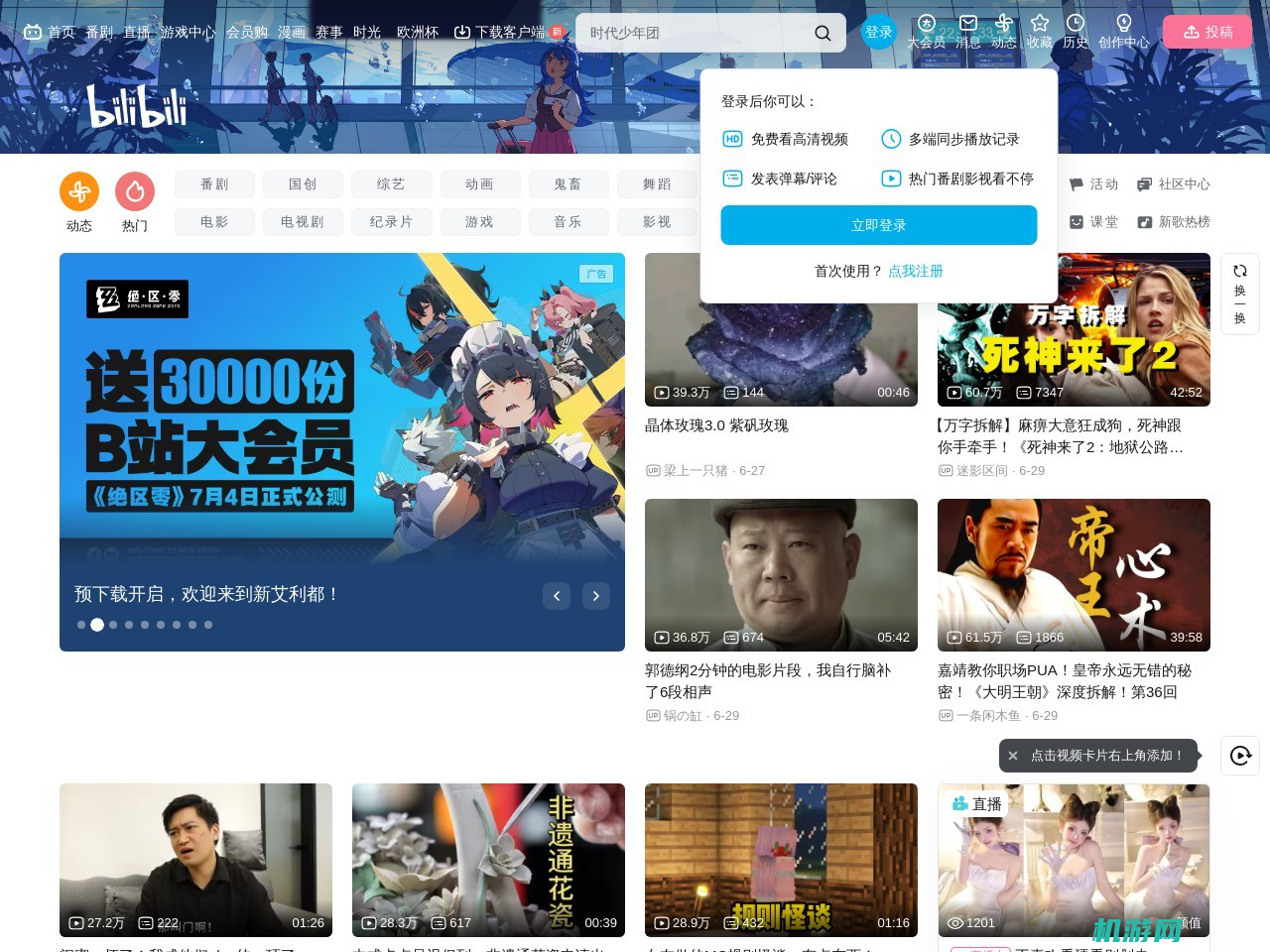Select the 国创 category chip
1270x952 pixels.
click(x=303, y=184)
